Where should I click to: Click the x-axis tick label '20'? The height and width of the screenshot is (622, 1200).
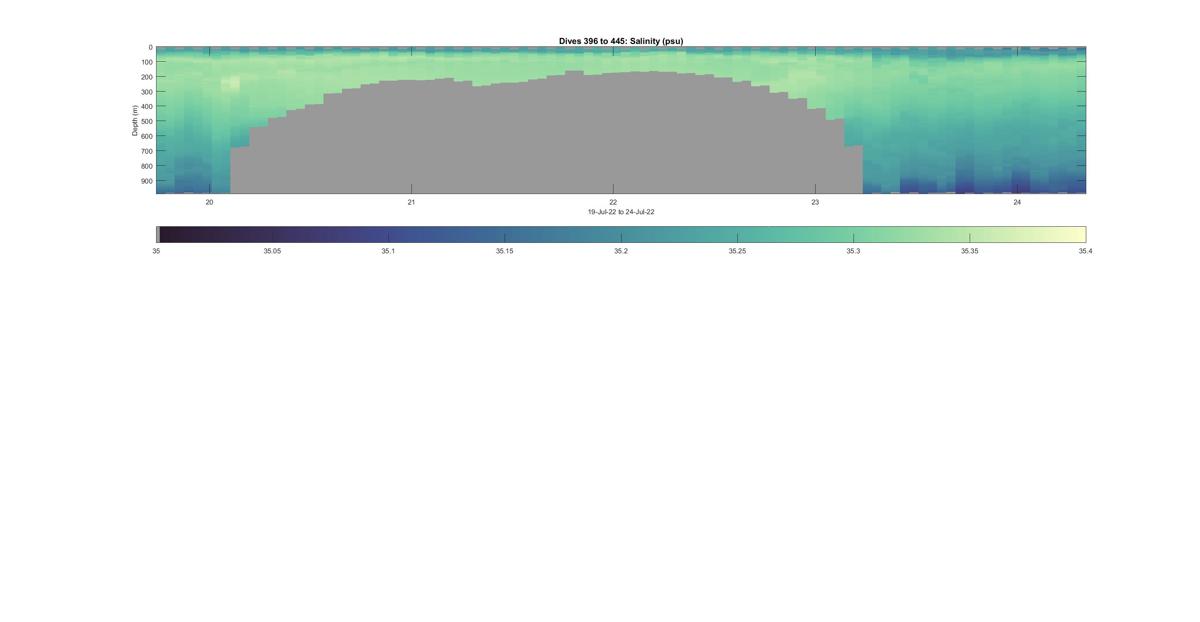point(209,202)
